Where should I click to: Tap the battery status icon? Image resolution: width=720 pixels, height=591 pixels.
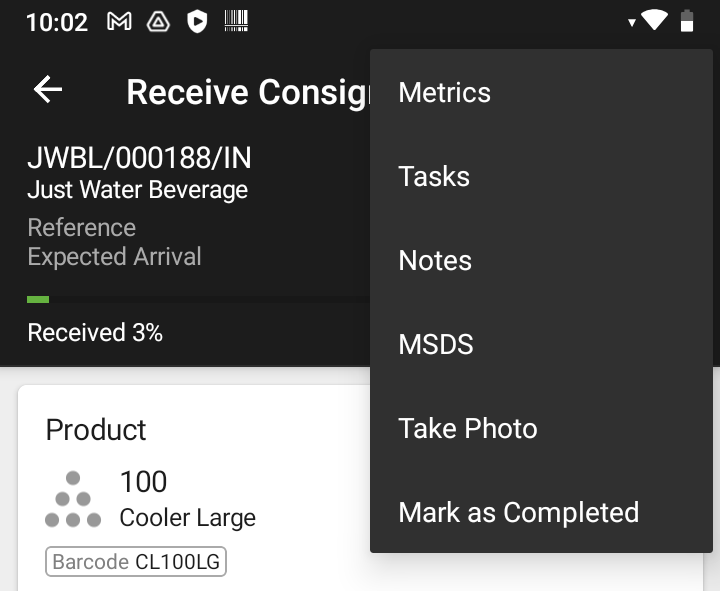687,21
